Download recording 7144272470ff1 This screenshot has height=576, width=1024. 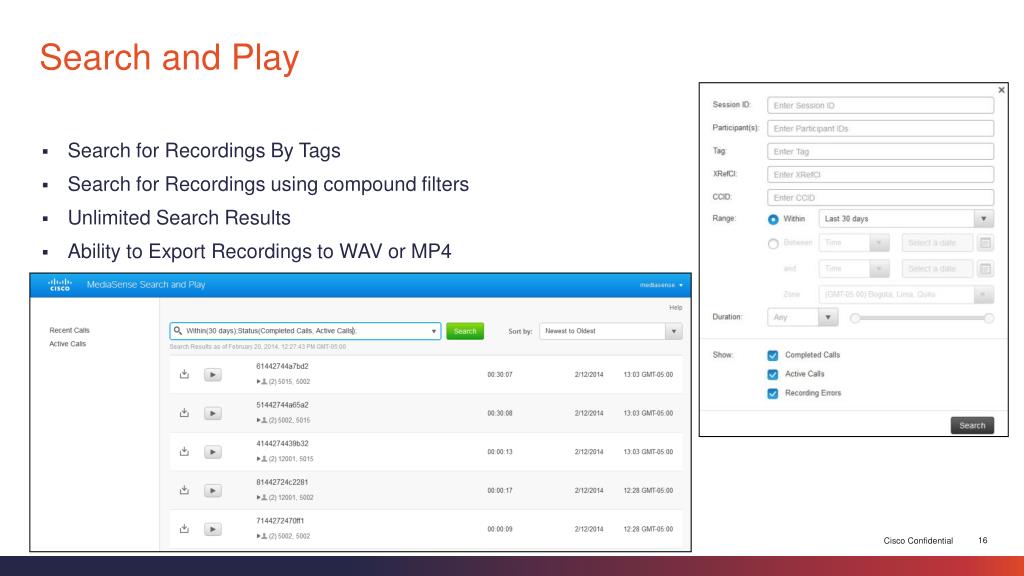(x=184, y=528)
